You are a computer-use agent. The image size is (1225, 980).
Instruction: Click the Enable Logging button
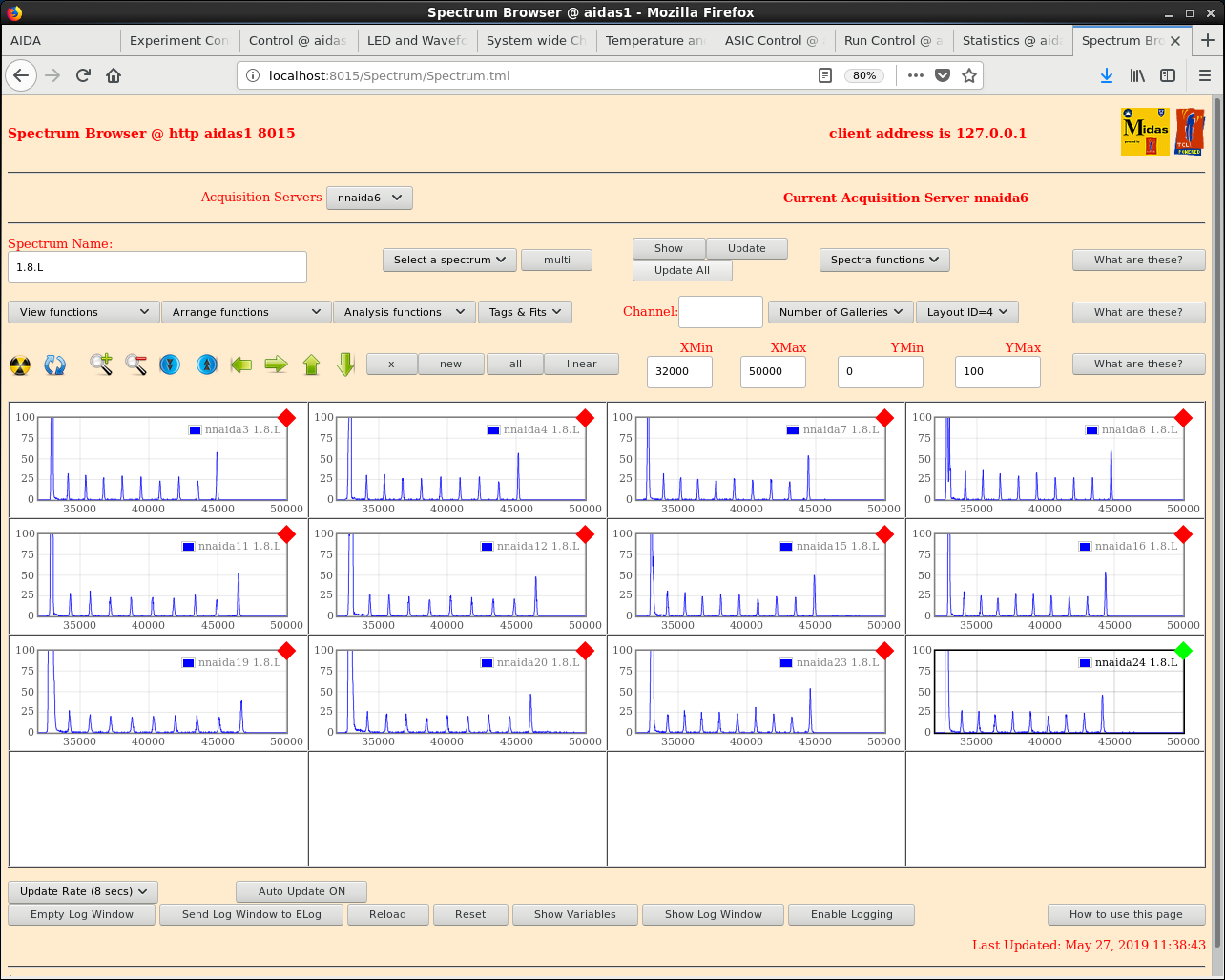pyautogui.click(x=851, y=914)
